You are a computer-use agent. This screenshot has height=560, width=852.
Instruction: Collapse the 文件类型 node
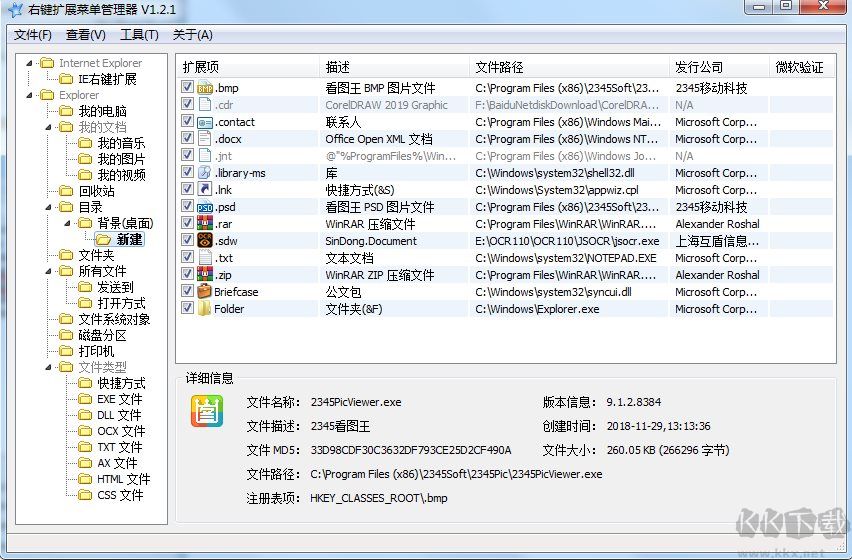48,367
